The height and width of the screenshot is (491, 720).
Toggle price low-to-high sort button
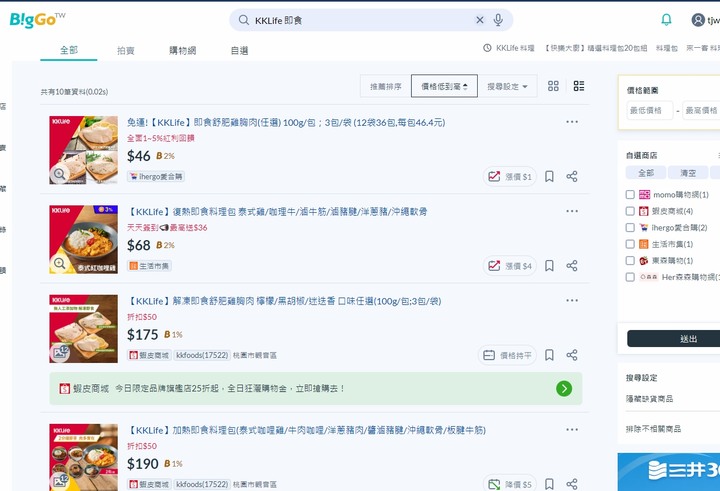pos(444,86)
